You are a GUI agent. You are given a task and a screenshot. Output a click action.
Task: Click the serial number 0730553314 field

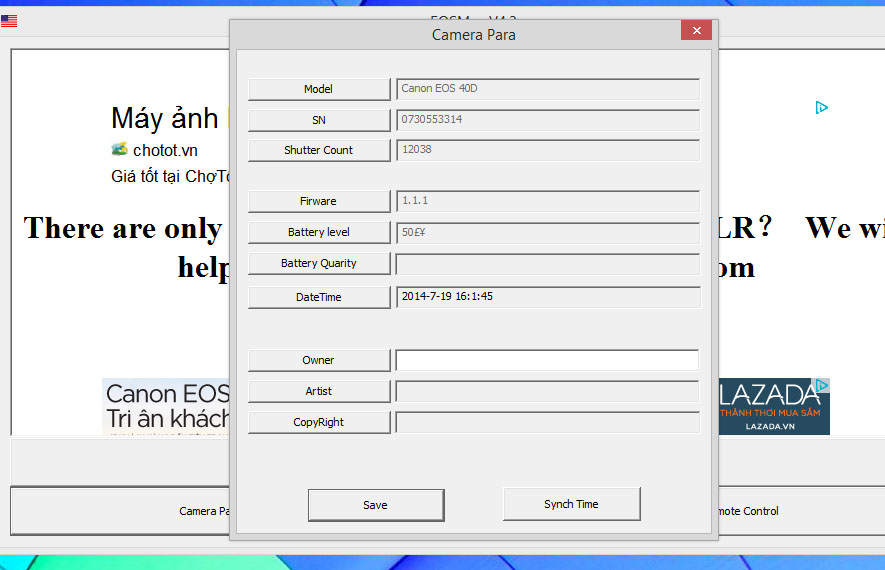point(547,120)
